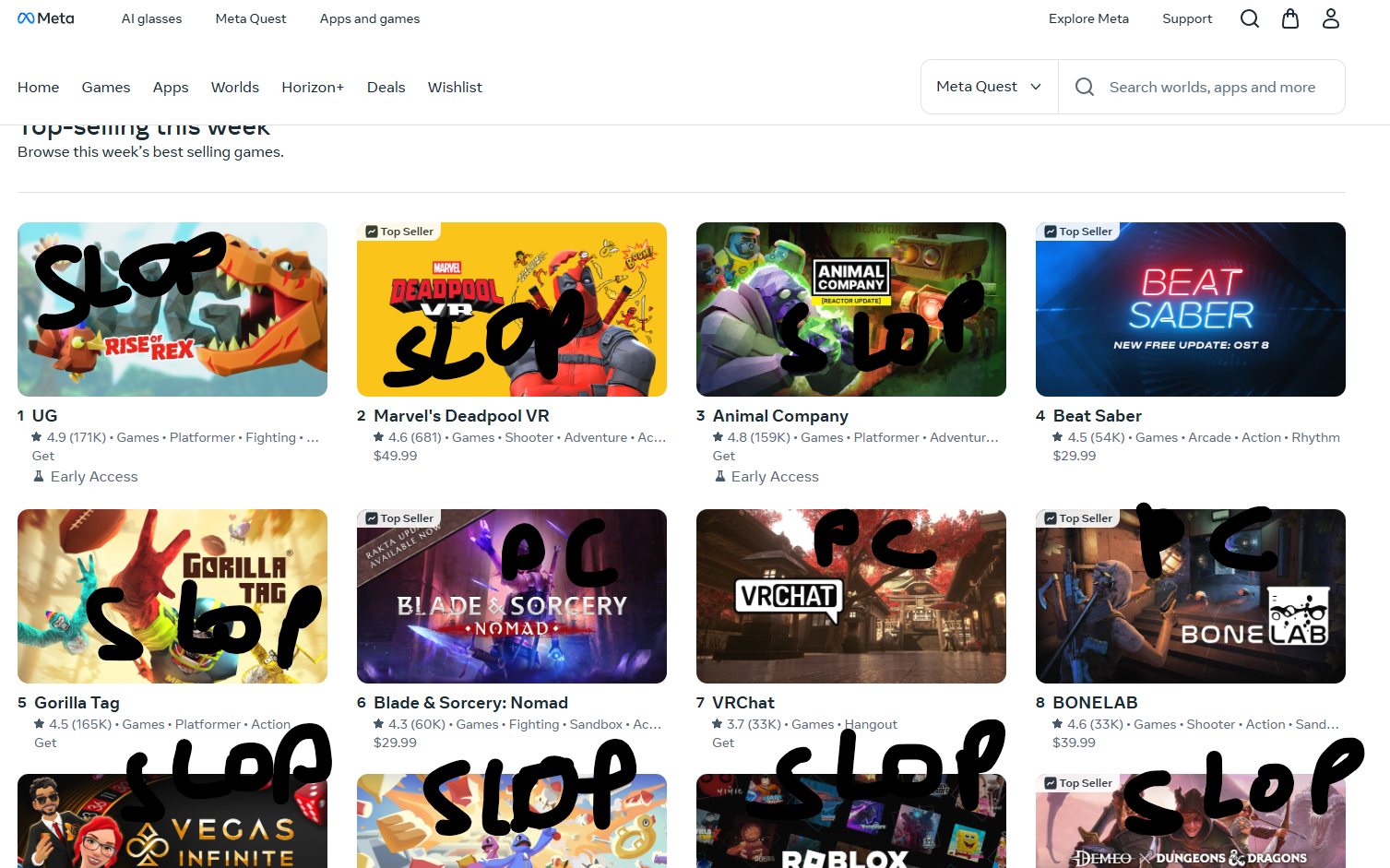Switch to the Apps tab
Screen dimensions: 1390x868
click(171, 87)
